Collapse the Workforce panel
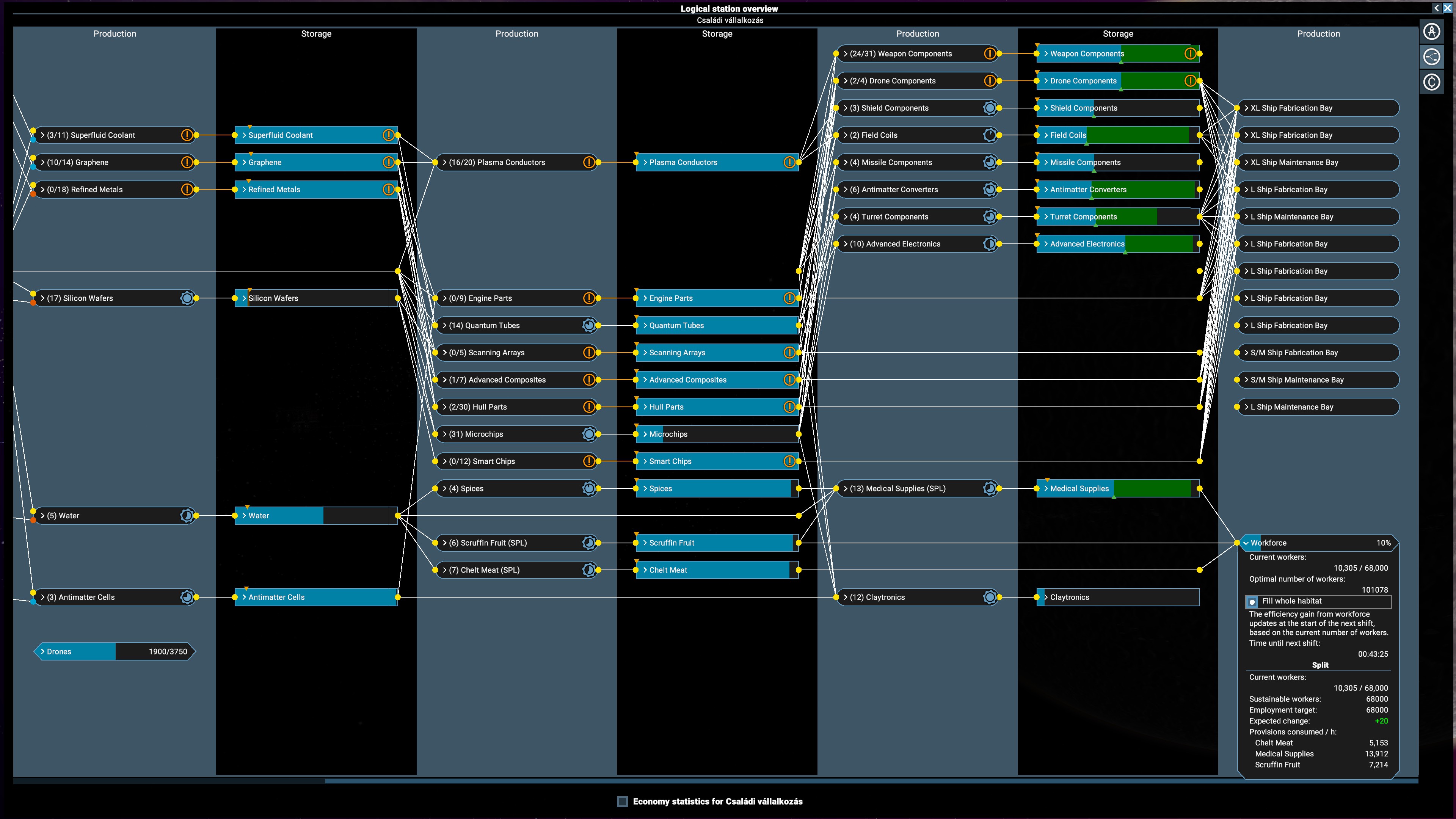 [x=1246, y=543]
